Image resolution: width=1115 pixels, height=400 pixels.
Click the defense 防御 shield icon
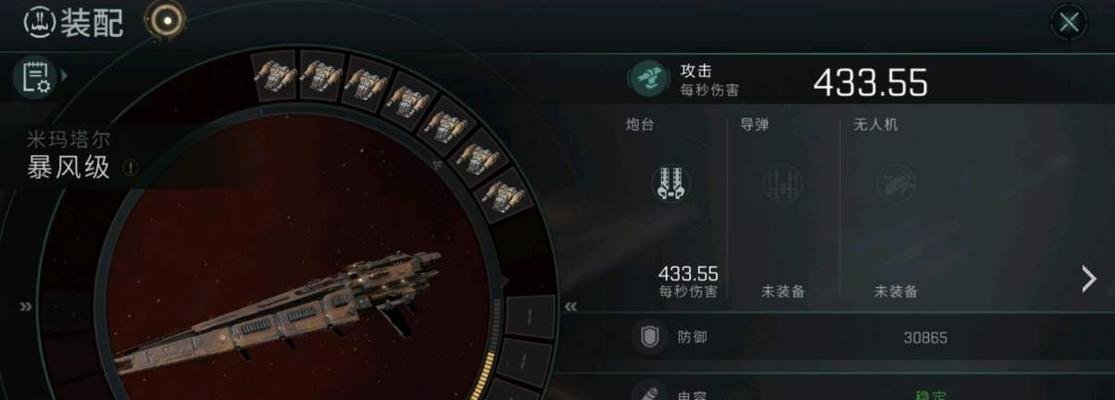coord(649,337)
